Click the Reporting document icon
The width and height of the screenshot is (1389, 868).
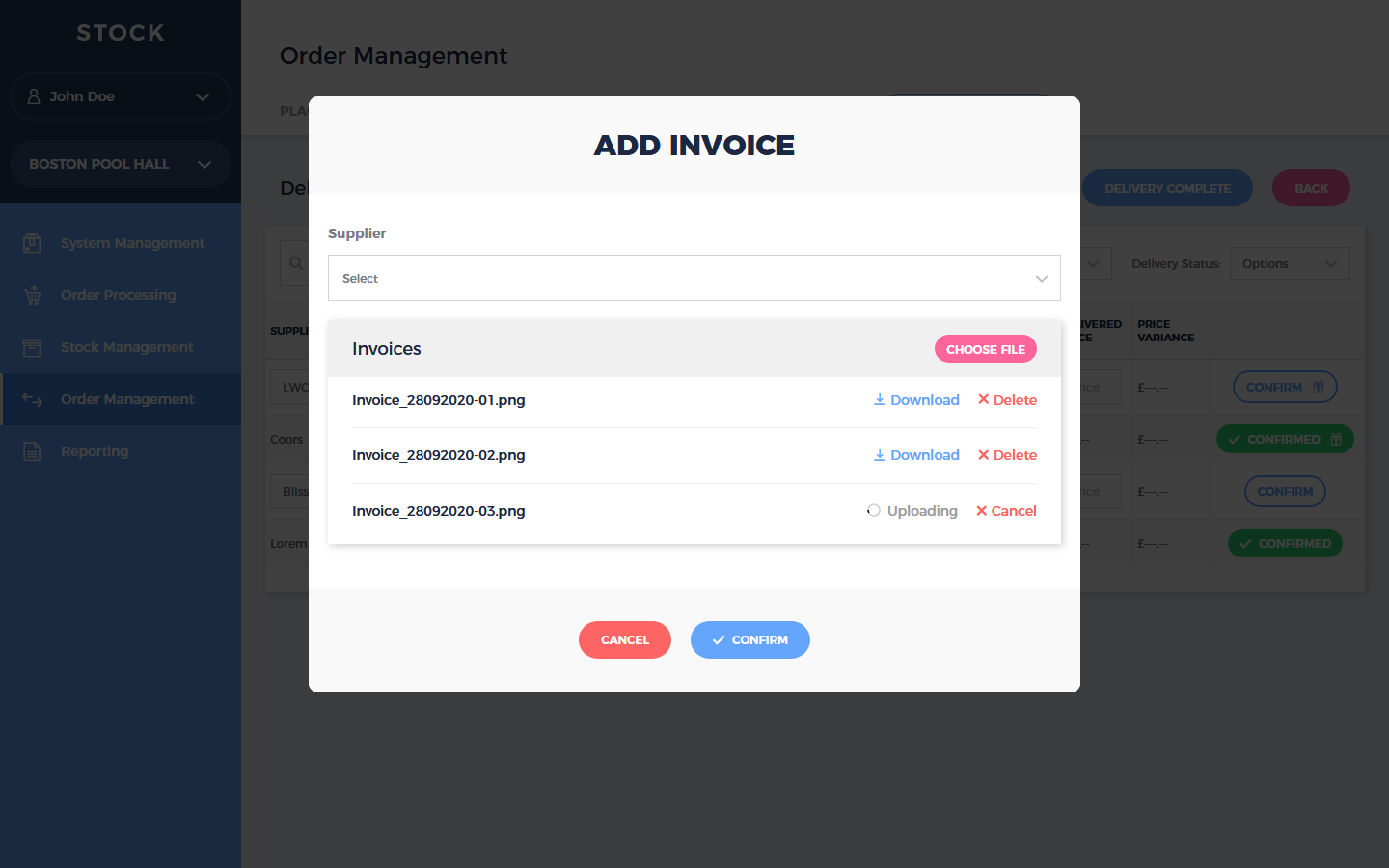pos(32,451)
